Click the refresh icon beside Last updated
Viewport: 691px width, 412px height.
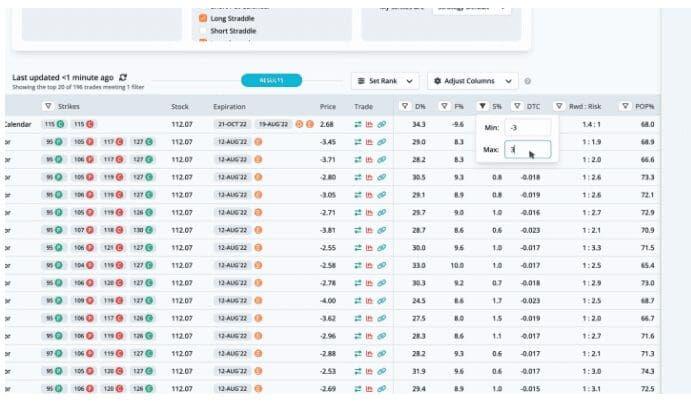click(123, 76)
